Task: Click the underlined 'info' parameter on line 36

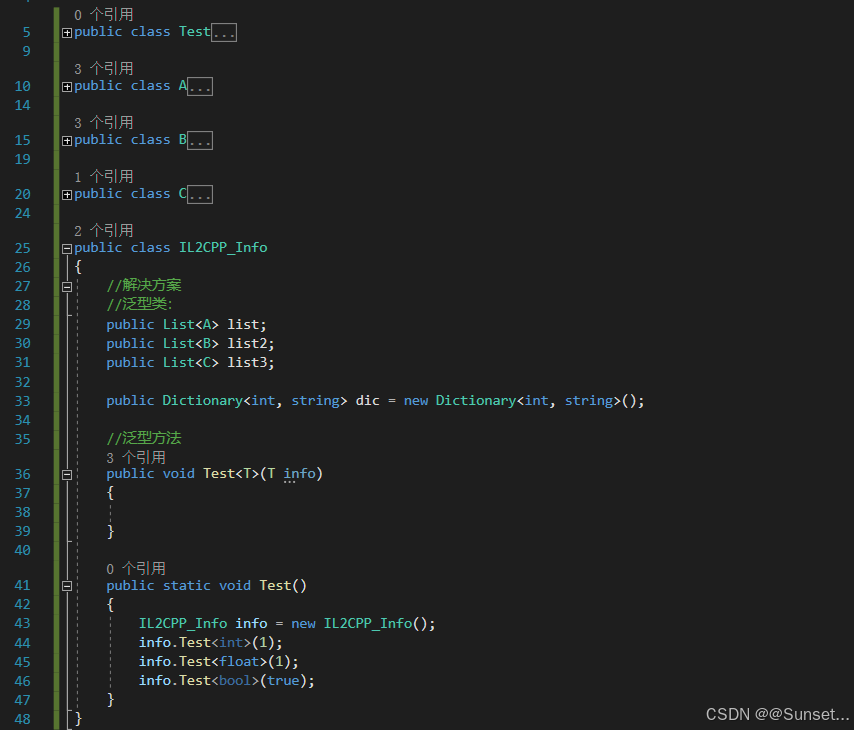Action: pyautogui.click(x=299, y=474)
